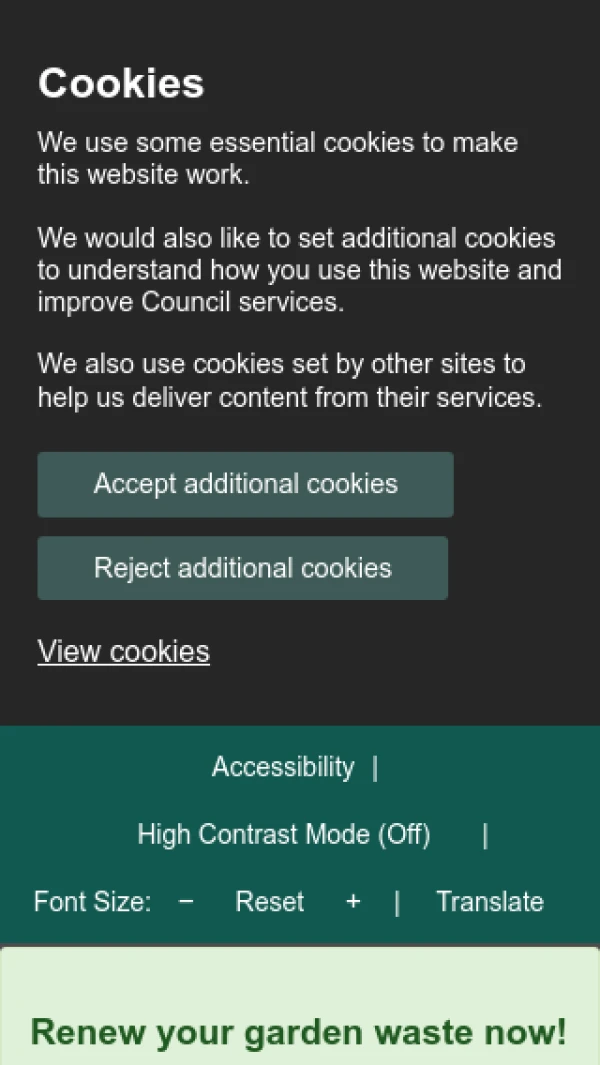
Task: Click paragraph about cookies from other sites
Action: click(289, 380)
